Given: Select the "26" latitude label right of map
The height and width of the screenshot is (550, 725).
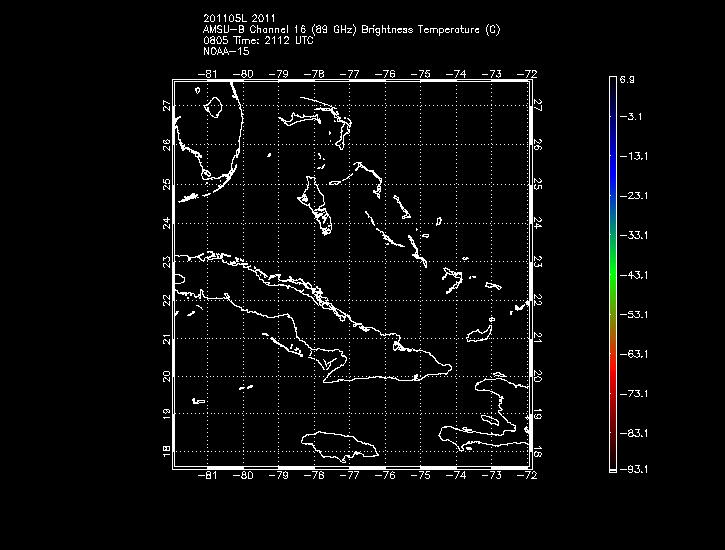Looking at the screenshot, I should pos(538,145).
